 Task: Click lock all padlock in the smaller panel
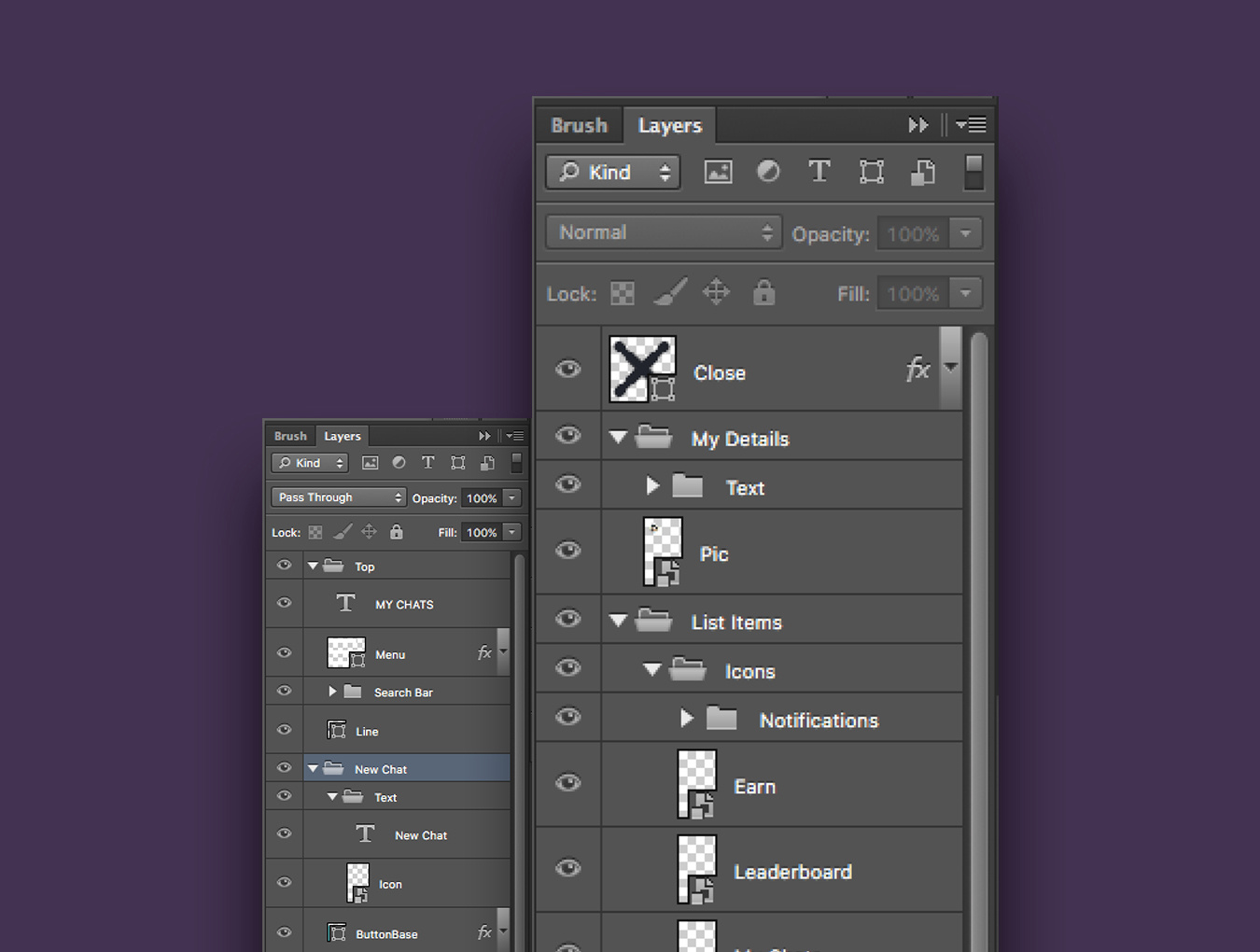[x=396, y=532]
